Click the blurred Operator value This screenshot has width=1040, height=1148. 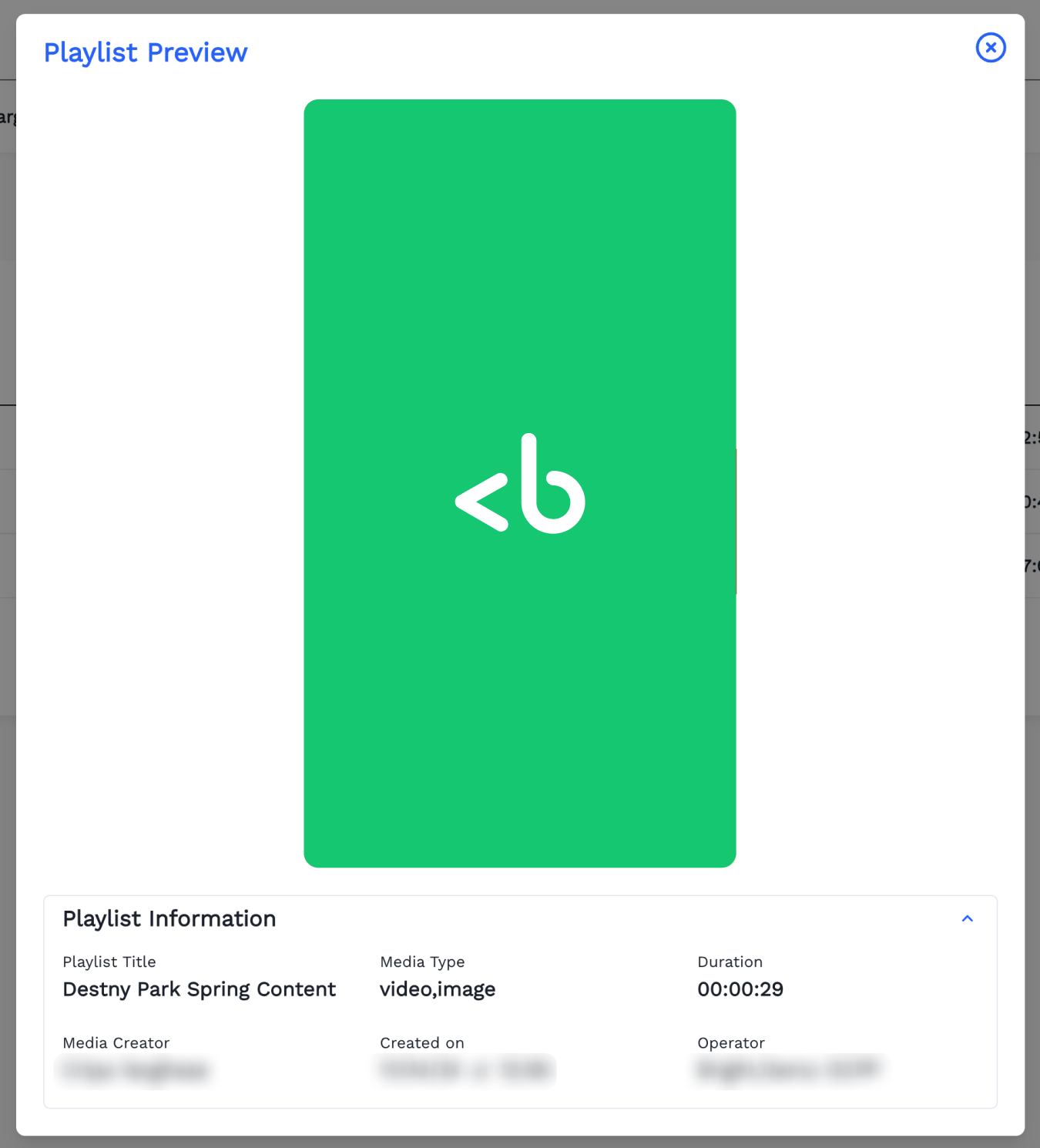tap(788, 1069)
